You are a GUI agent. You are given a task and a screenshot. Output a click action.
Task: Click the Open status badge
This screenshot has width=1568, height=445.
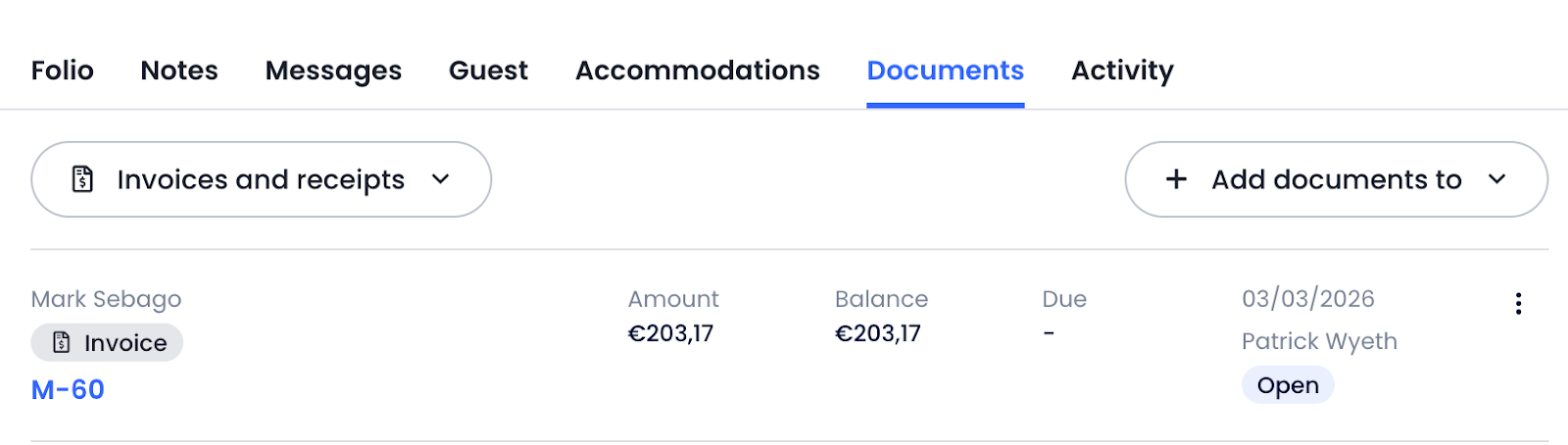point(1288,385)
